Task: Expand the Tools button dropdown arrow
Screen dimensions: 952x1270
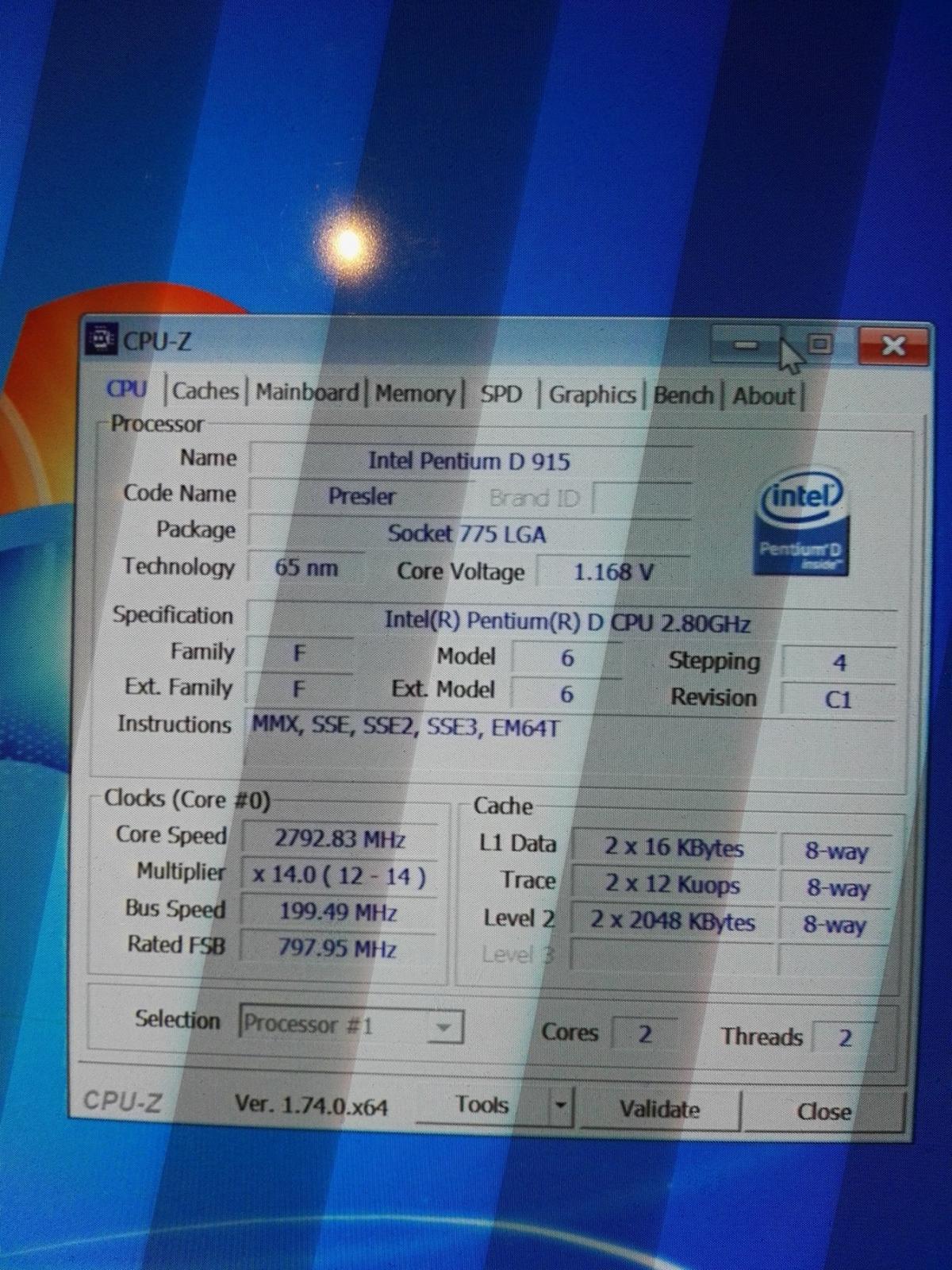Action: pos(560,1106)
